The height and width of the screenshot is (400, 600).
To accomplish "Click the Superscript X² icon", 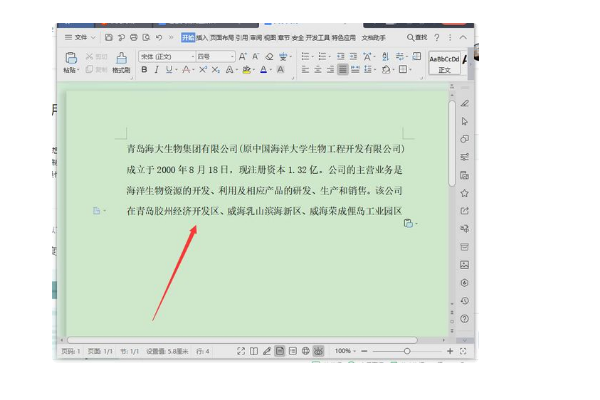I will (x=203, y=69).
